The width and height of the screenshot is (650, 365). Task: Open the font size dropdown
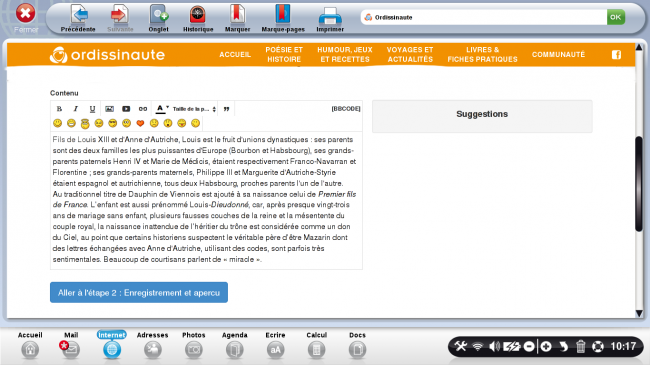tap(194, 109)
